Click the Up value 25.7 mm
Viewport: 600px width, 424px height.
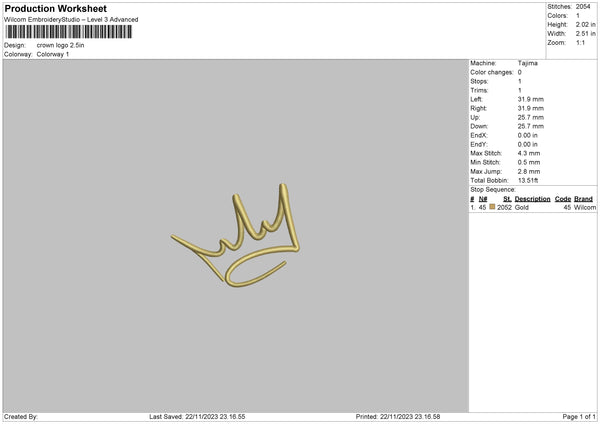531,117
